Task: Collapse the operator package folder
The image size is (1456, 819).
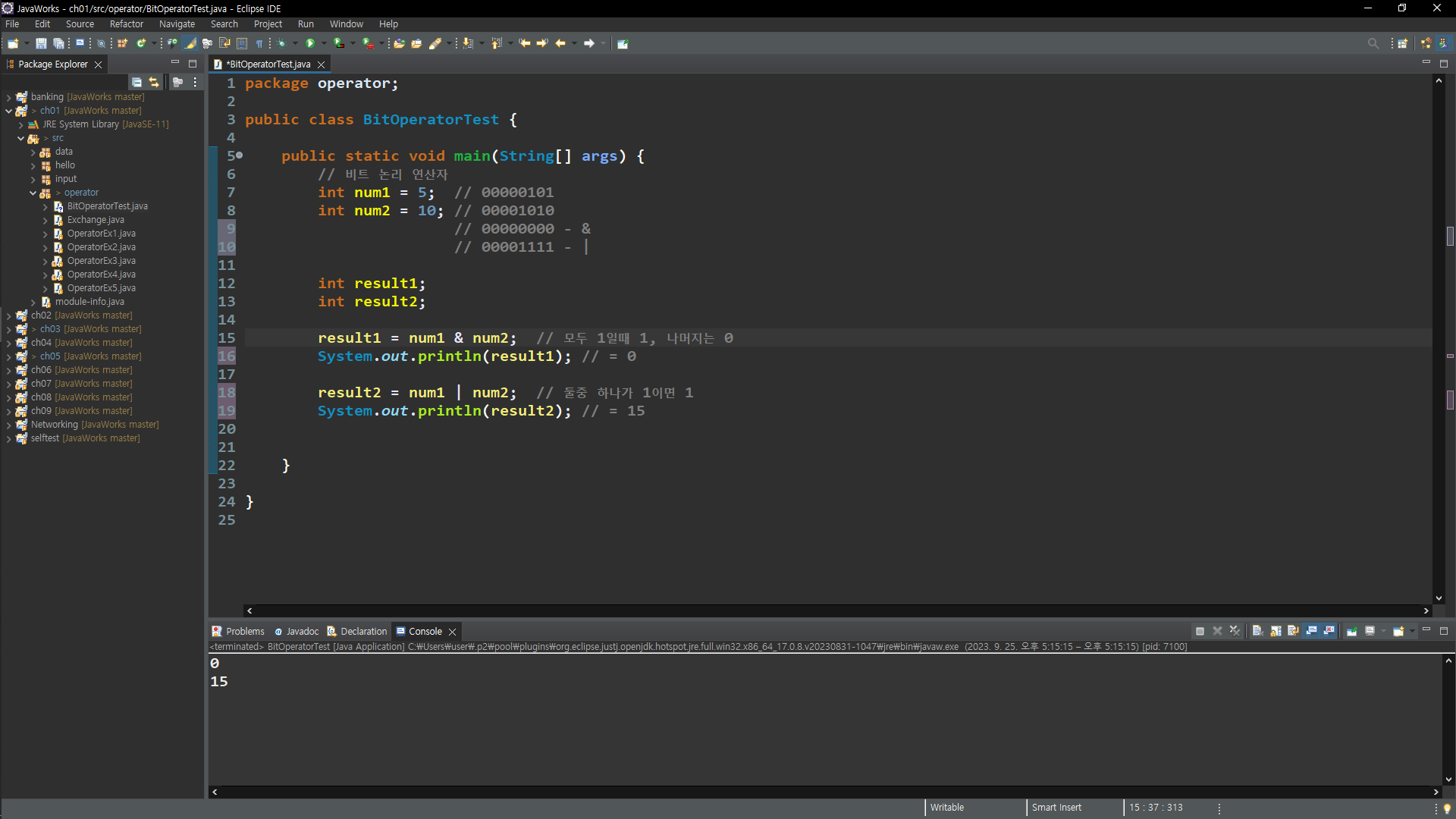Action: click(x=33, y=193)
